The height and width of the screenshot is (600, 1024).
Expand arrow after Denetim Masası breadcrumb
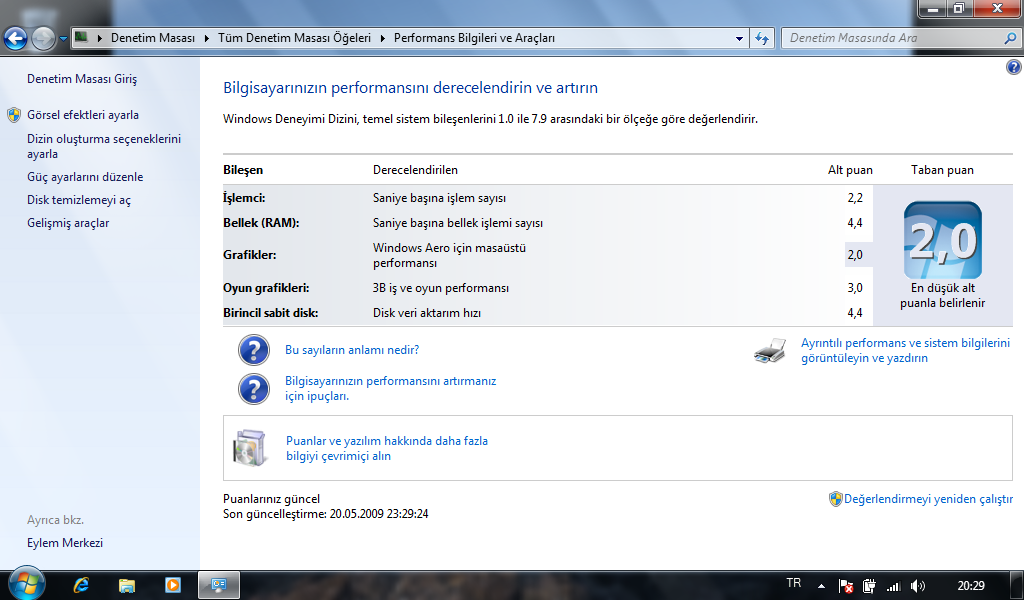pos(206,39)
